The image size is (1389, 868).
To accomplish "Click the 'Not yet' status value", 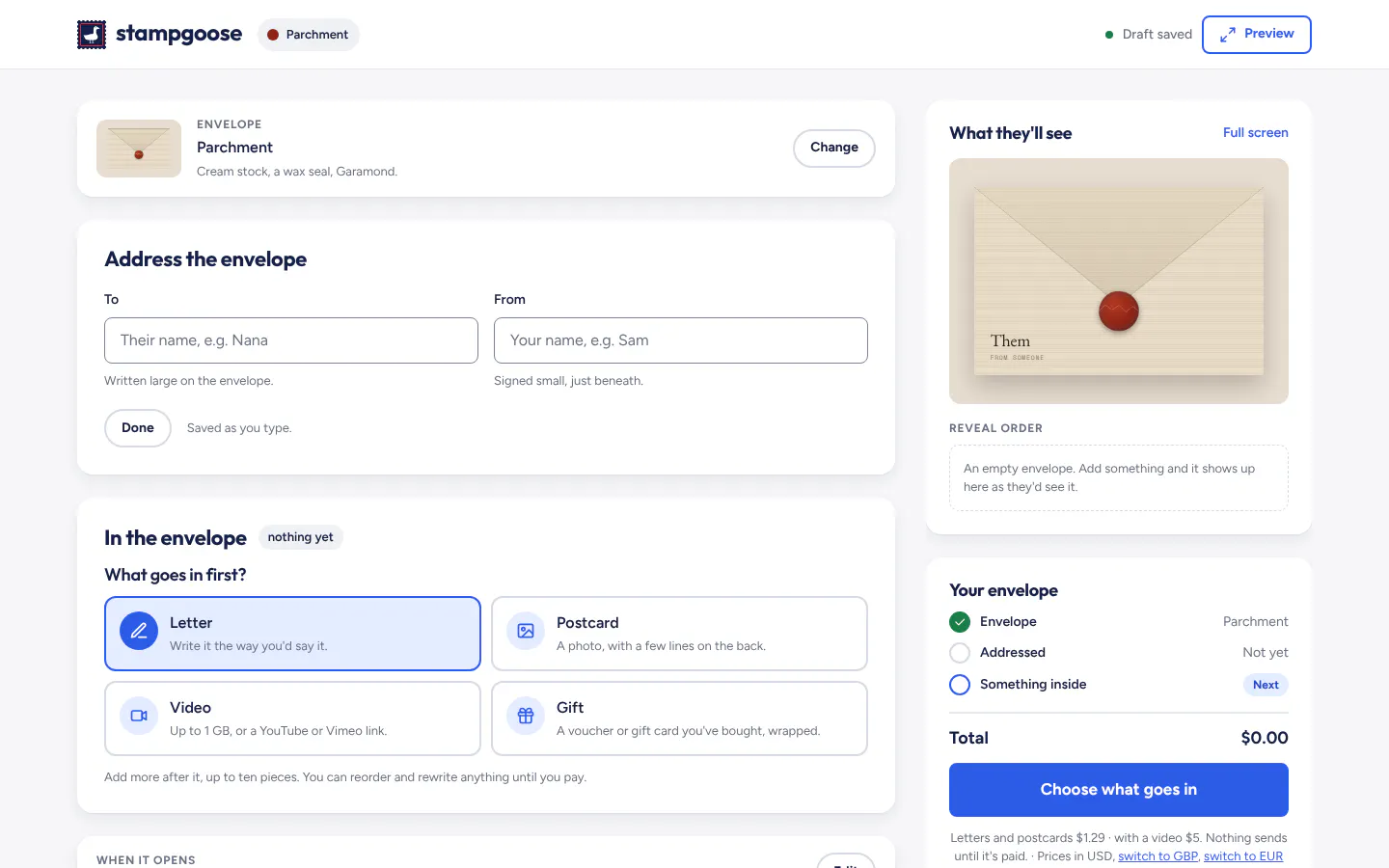I will tap(1266, 653).
